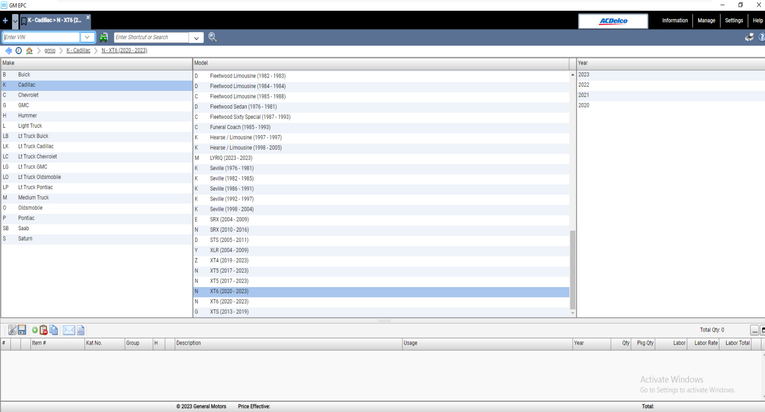Viewport: 765px width, 412px height.
Task: Open the Enter VIN dropdown arrow
Action: tap(87, 37)
